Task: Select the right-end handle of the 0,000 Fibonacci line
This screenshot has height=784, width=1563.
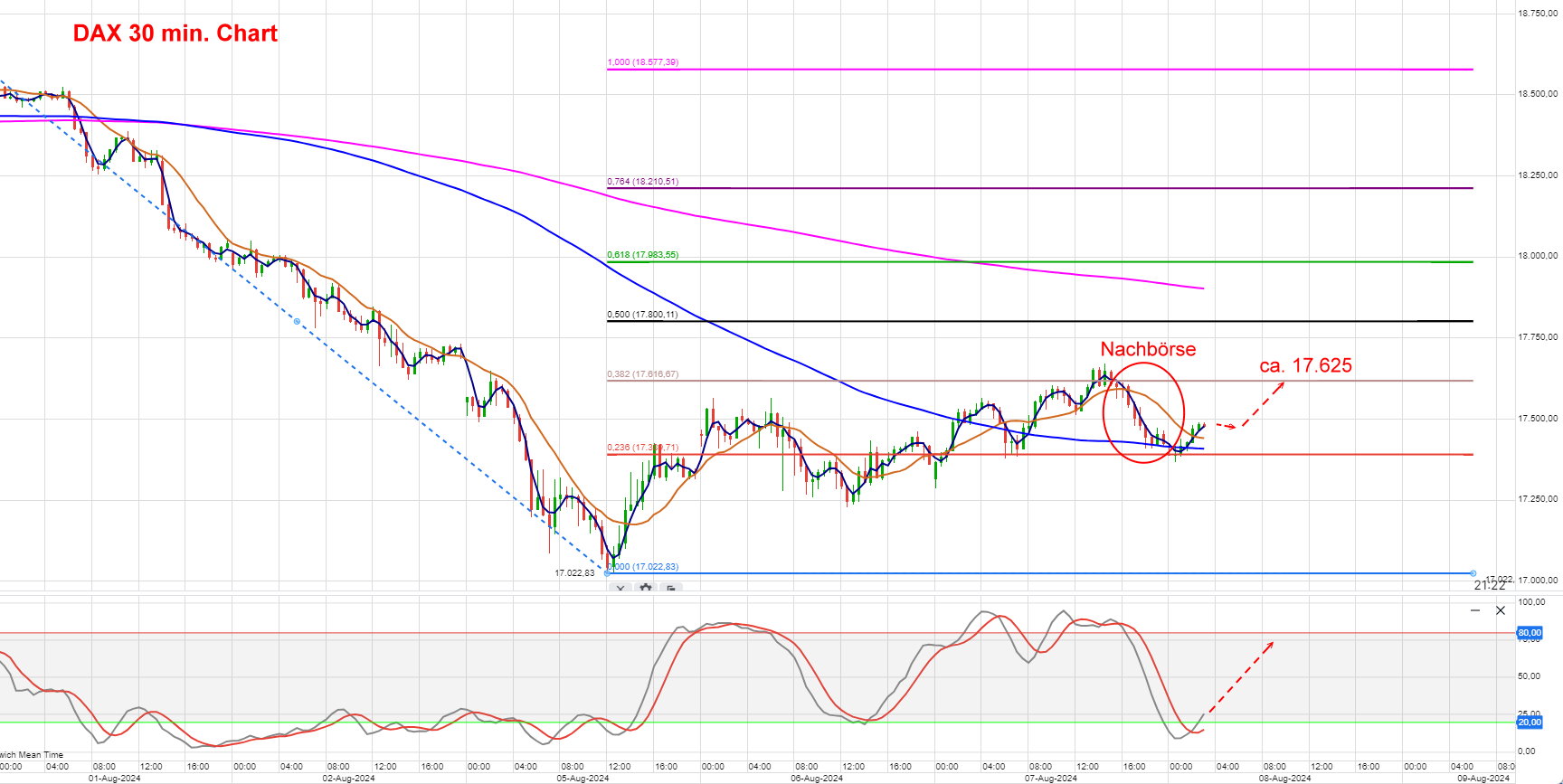Action: point(1473,573)
